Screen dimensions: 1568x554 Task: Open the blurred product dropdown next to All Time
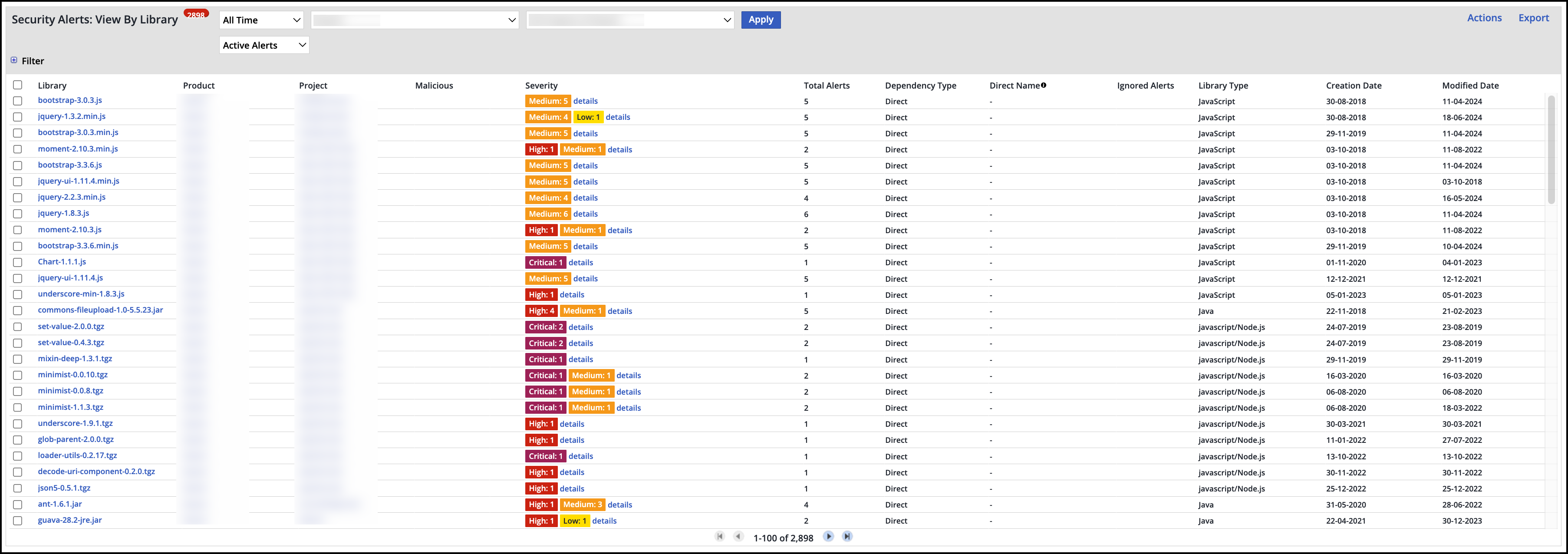415,20
